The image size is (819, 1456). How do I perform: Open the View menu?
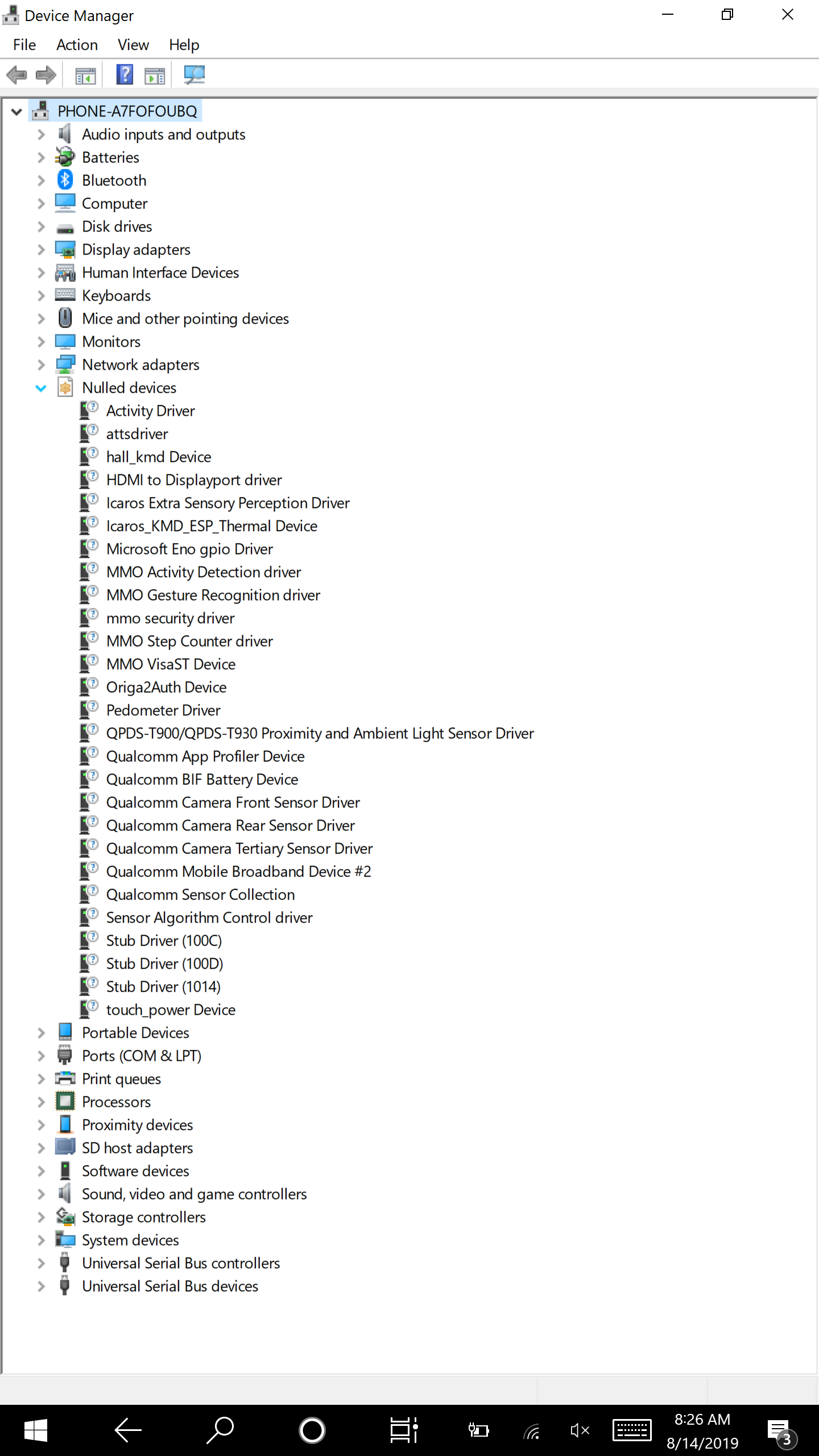[x=133, y=45]
